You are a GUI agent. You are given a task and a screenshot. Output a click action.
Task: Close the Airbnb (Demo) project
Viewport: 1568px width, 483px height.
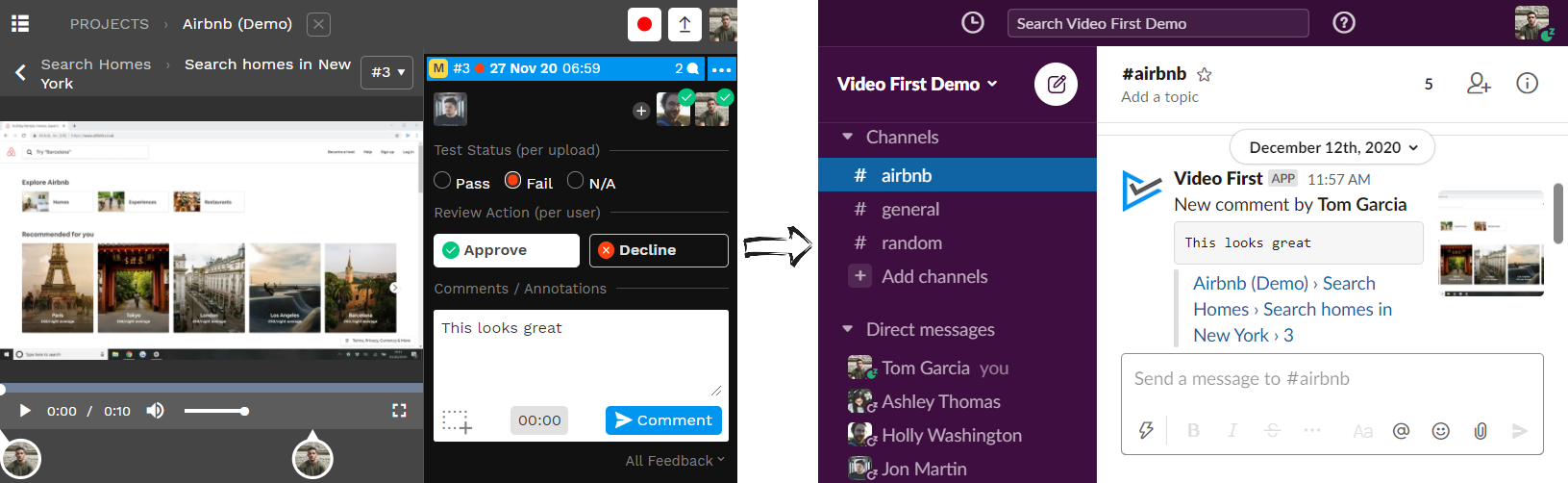(x=319, y=24)
